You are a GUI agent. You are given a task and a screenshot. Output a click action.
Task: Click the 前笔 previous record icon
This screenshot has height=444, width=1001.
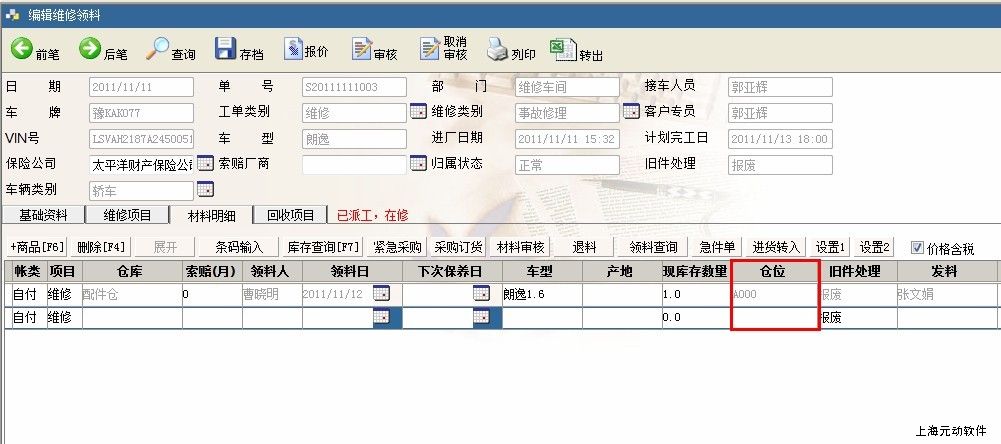pos(21,49)
